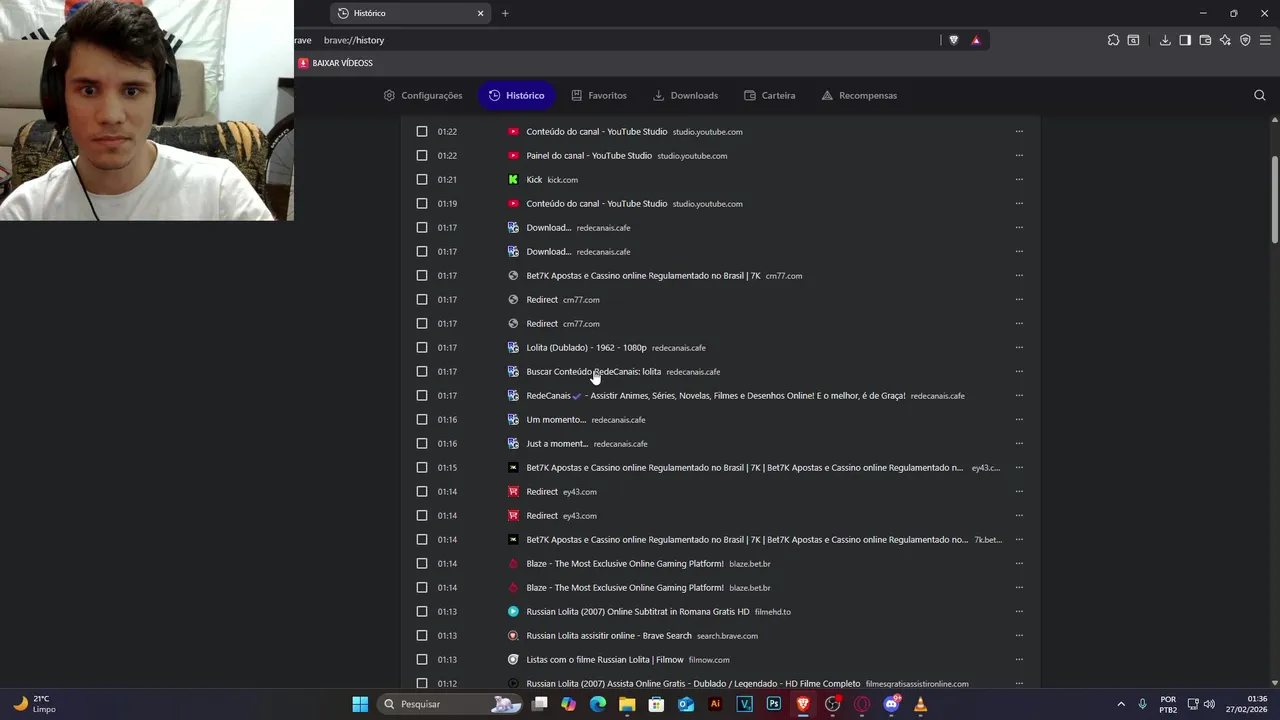Check box for Bet7K entry at 01:15
Screen dimensions: 1280x720
[x=422, y=468]
